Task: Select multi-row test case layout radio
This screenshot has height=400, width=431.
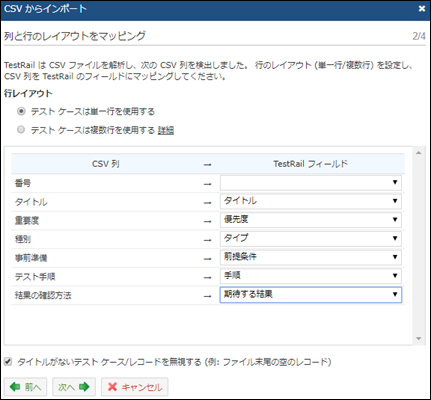Action: 21,129
